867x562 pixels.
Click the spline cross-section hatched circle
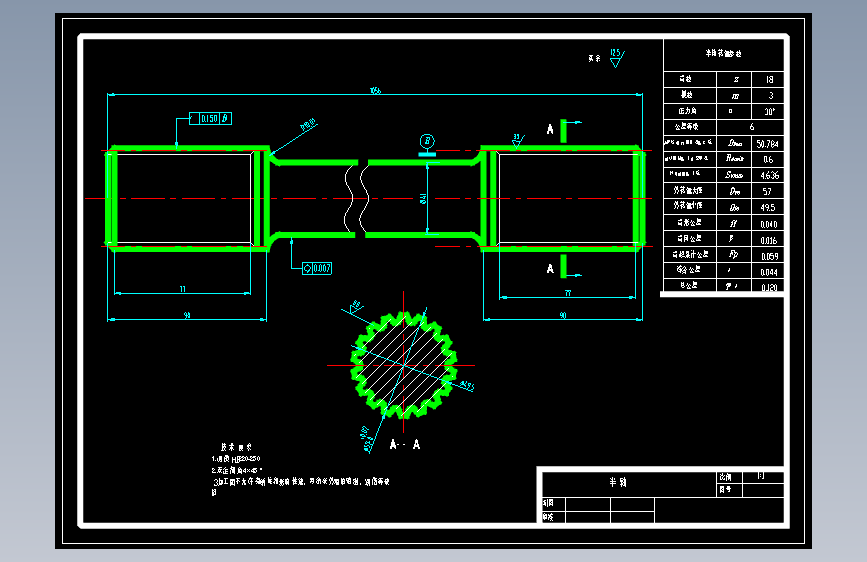click(404, 365)
